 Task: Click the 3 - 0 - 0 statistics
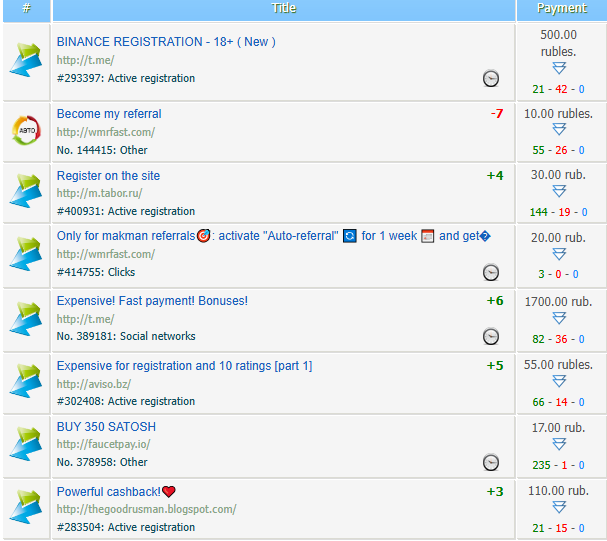pos(558,274)
